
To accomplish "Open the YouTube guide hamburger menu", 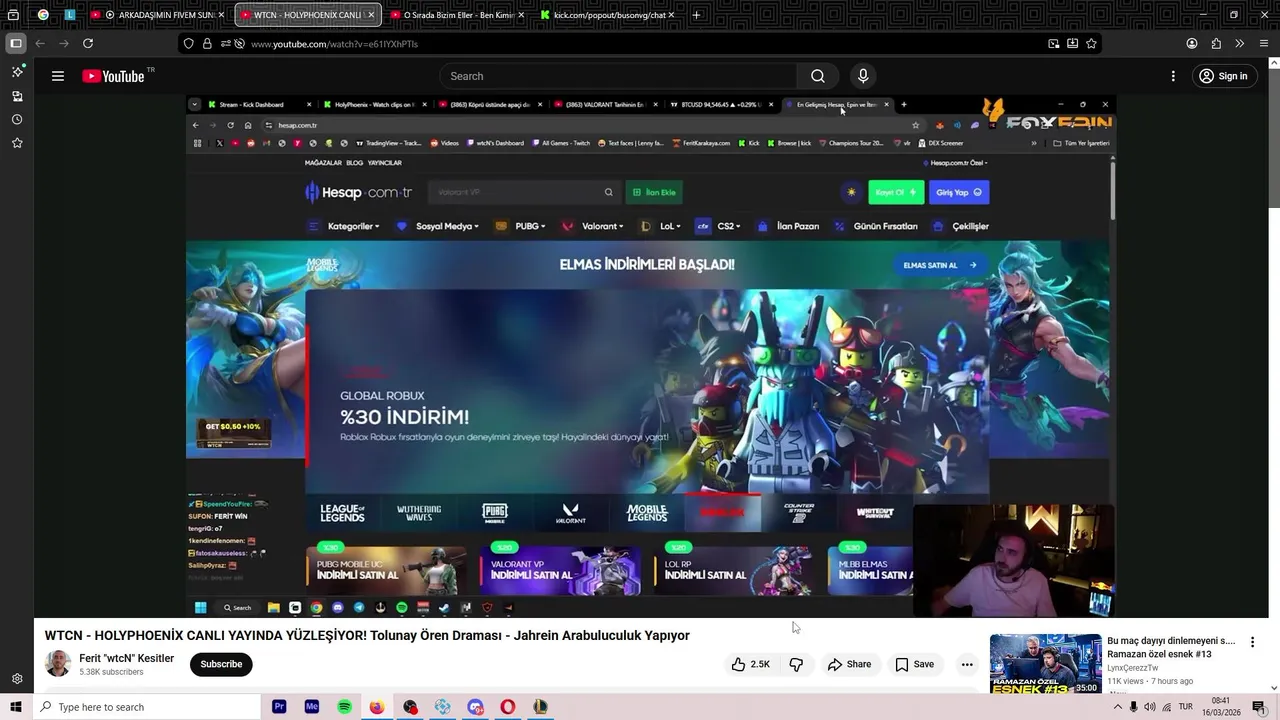I will coord(58,76).
